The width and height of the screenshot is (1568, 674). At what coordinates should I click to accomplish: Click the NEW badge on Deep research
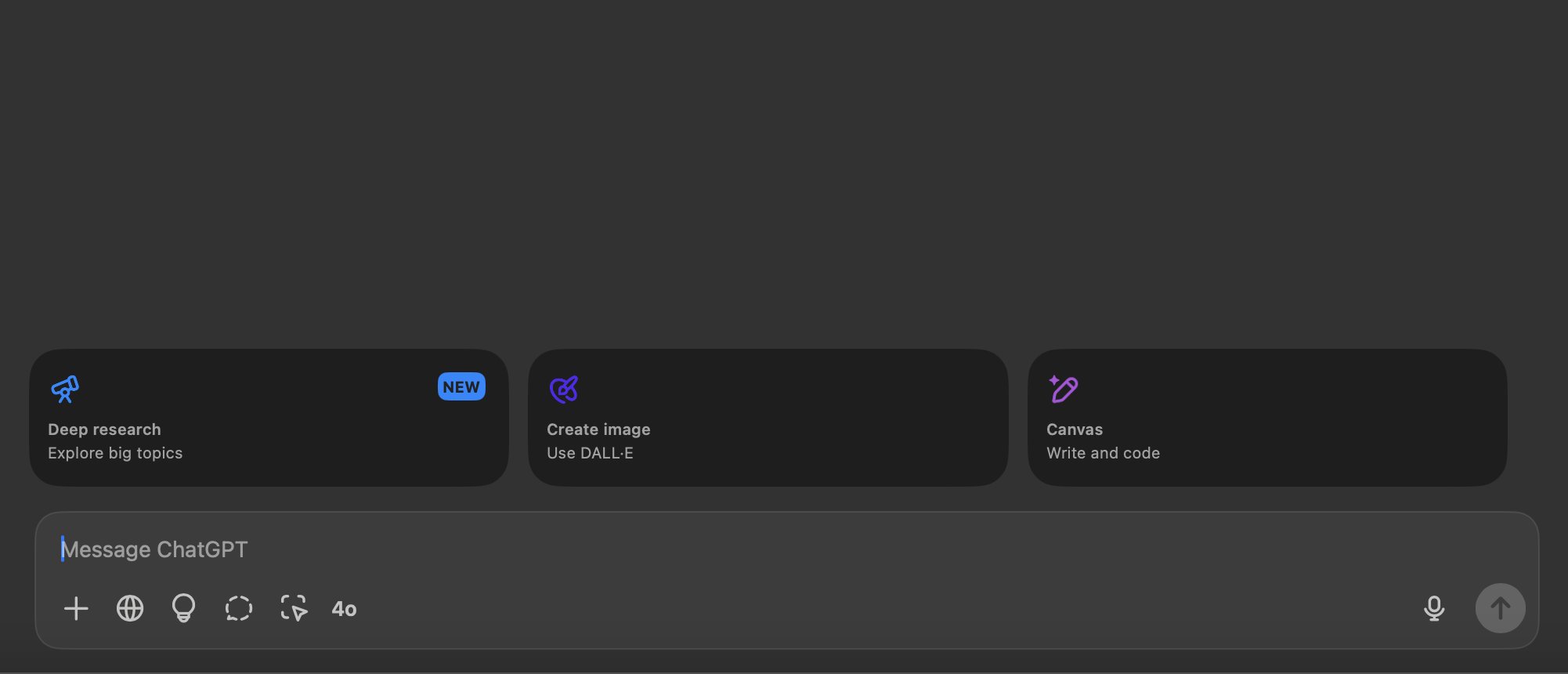coord(461,387)
